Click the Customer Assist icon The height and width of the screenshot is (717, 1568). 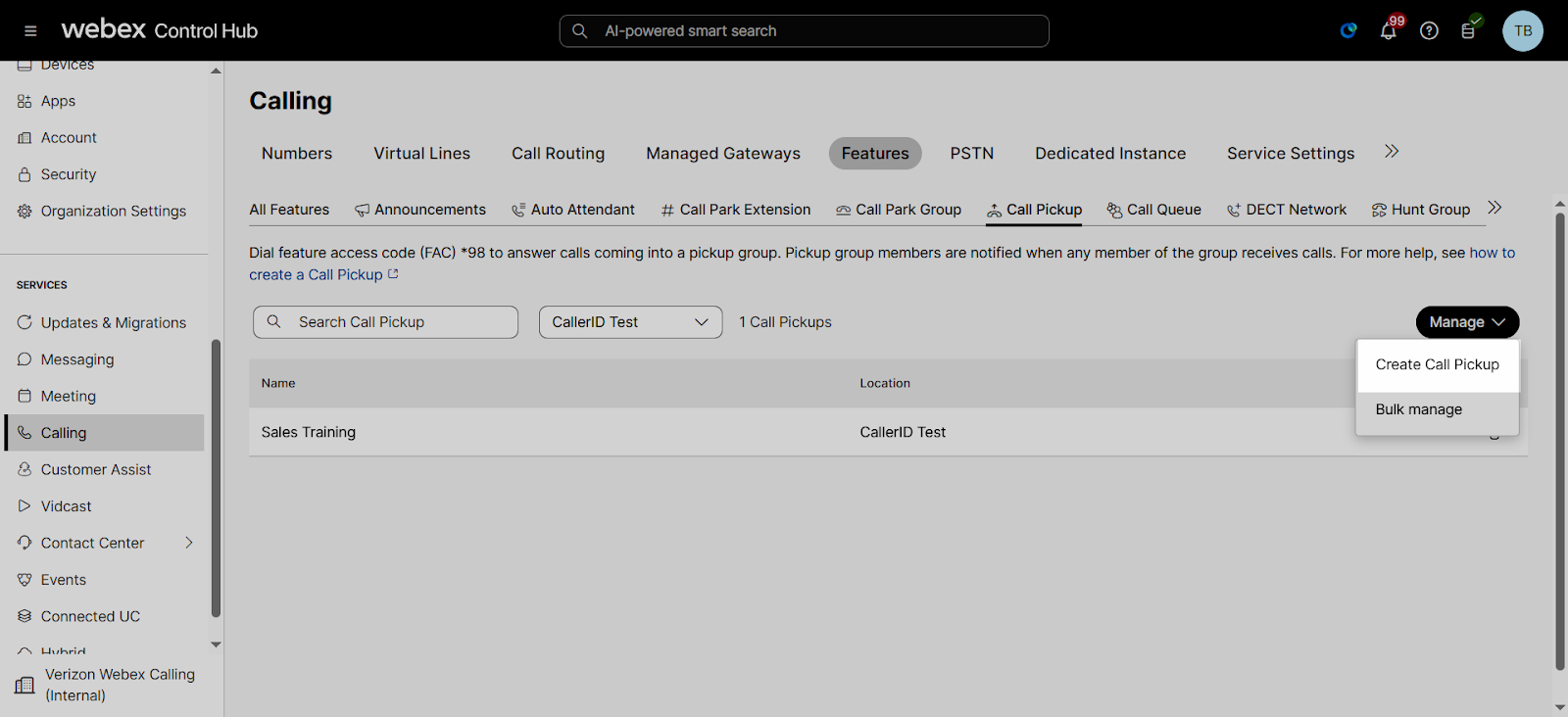point(24,469)
